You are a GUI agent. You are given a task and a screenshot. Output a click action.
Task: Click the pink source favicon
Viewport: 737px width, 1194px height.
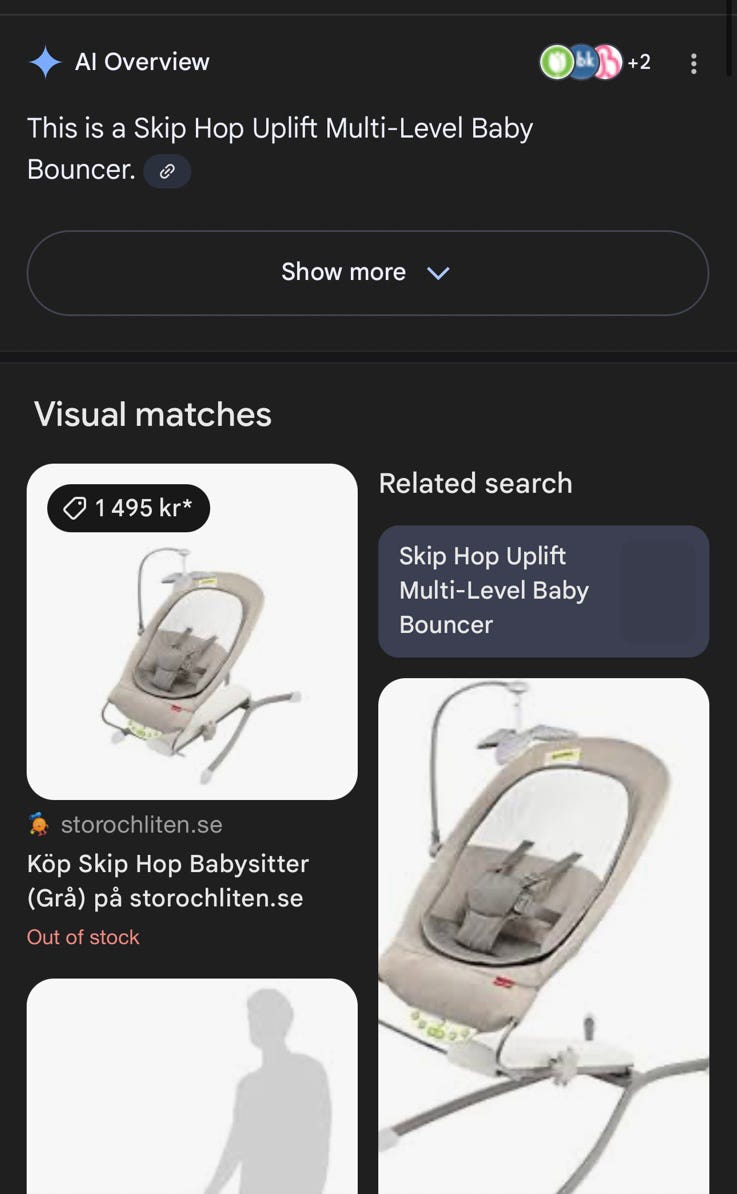(x=608, y=62)
